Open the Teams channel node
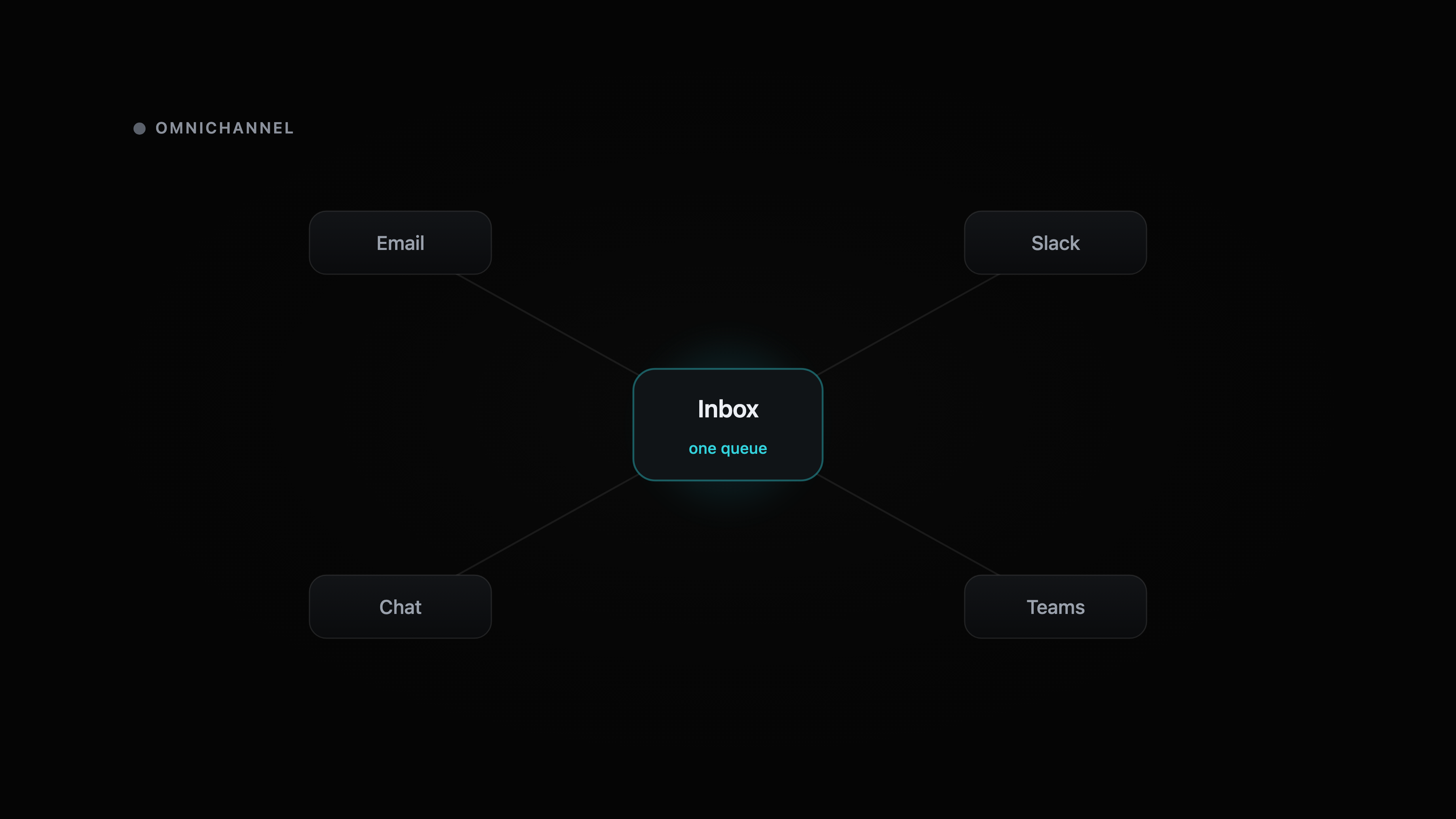Screen dimensions: 1456x819 click(x=1055, y=607)
